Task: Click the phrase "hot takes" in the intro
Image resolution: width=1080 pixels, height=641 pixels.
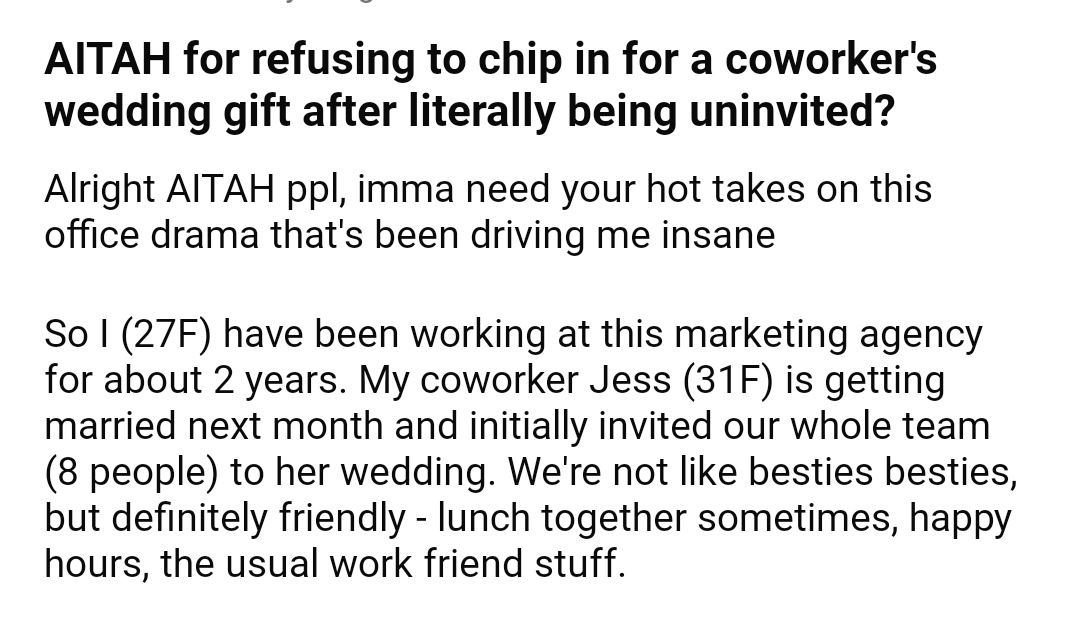Action: (x=725, y=189)
